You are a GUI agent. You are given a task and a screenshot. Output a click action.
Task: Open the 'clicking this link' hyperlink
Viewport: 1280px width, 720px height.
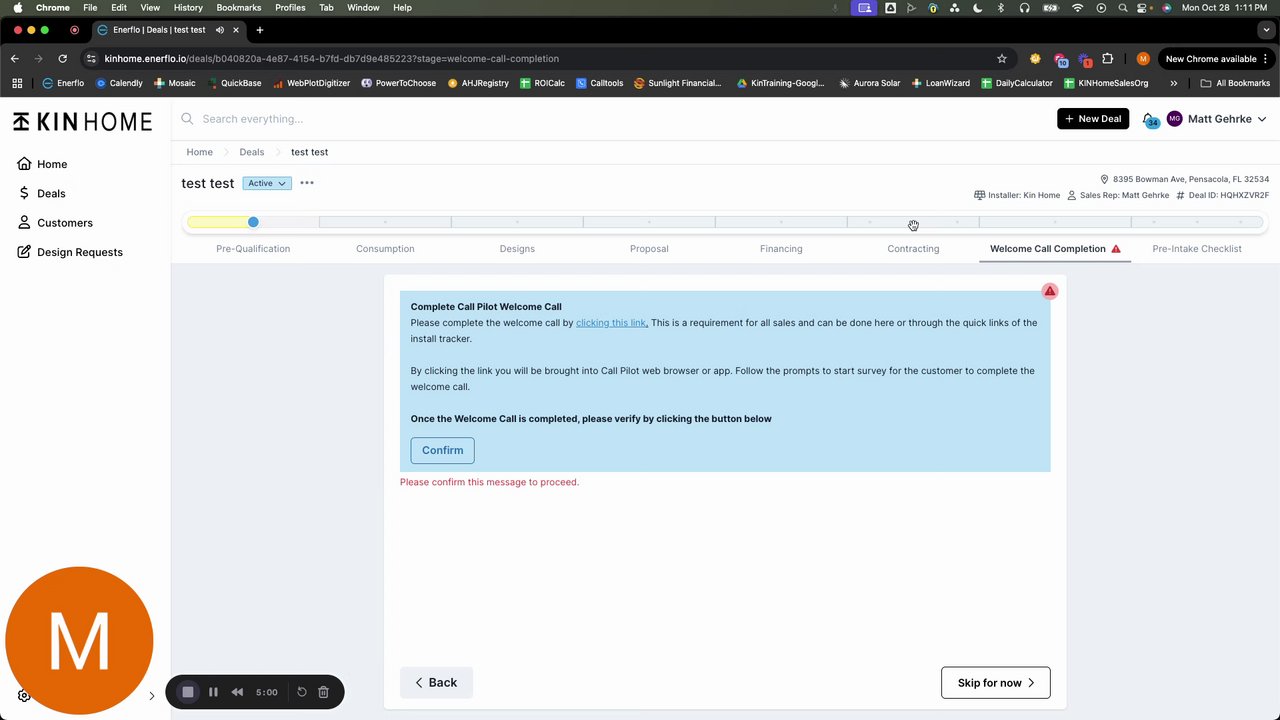point(611,323)
